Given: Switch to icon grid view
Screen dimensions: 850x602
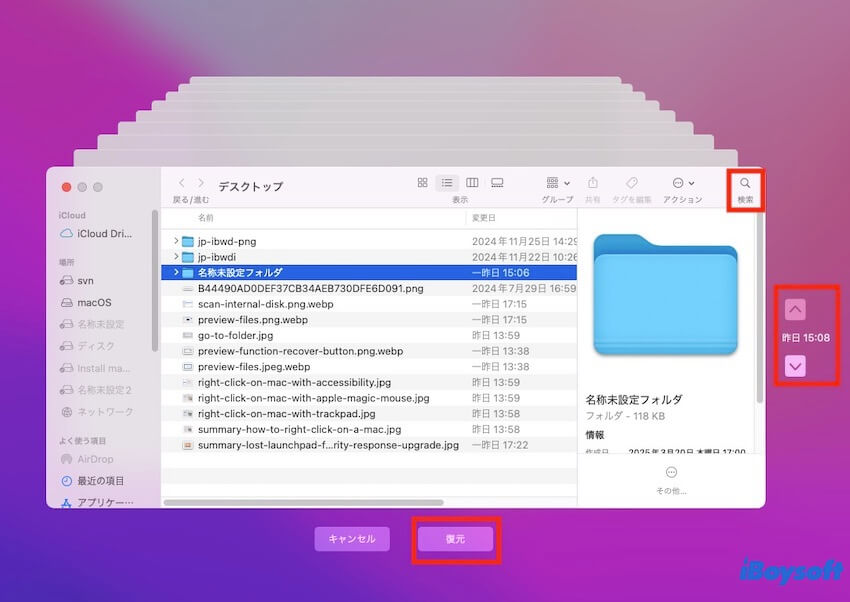Looking at the screenshot, I should pyautogui.click(x=422, y=183).
